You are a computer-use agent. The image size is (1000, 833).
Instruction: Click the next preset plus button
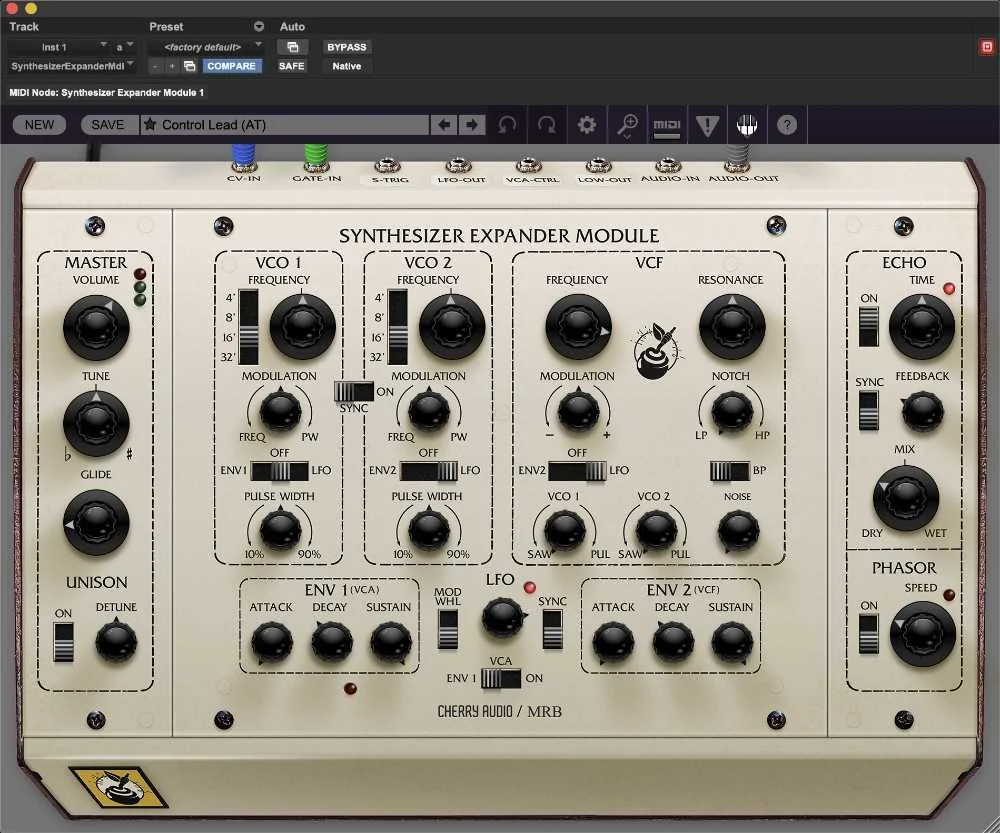pos(172,66)
